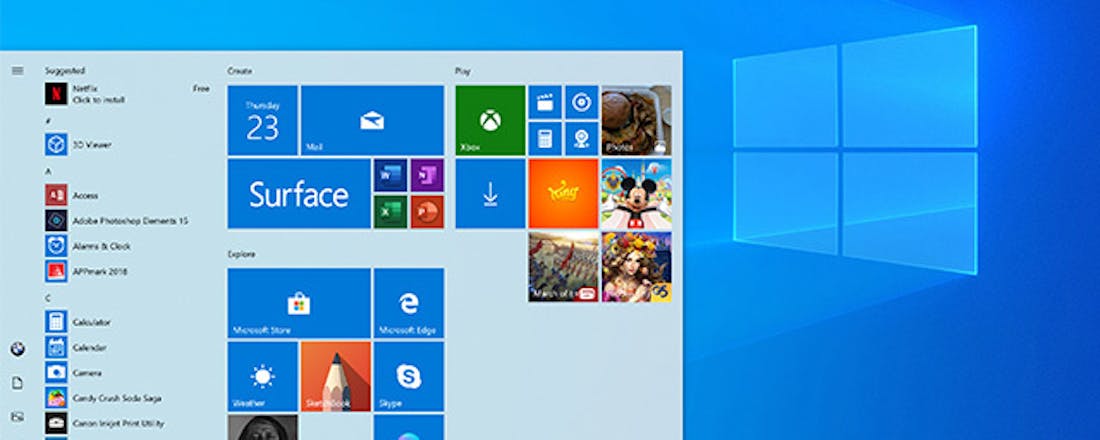Click the C letter header in app list
Viewport: 1100px width, 440px height.
pos(48,298)
